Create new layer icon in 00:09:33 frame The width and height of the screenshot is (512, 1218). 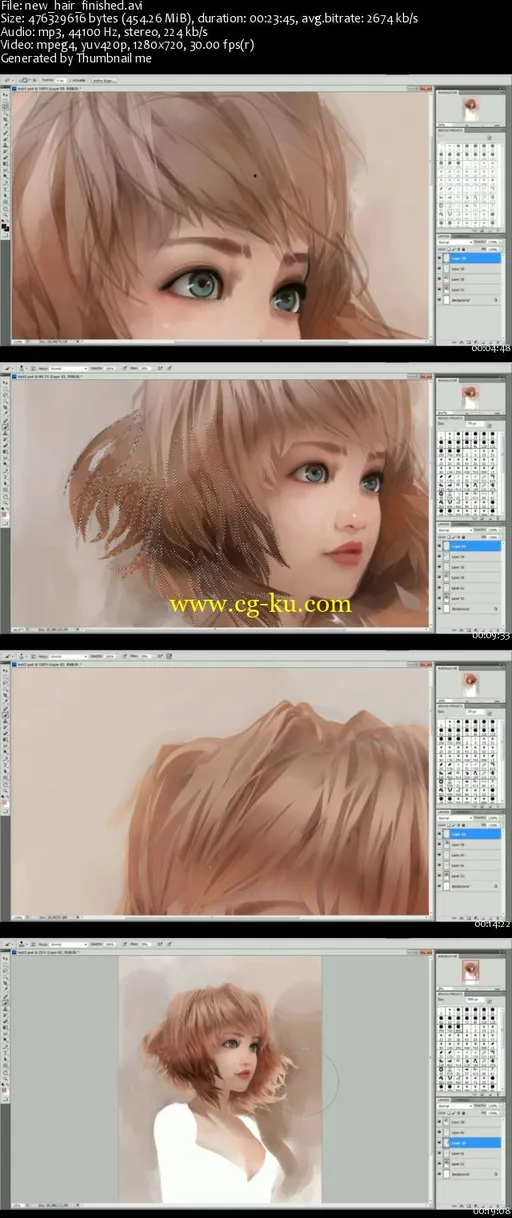(491, 630)
